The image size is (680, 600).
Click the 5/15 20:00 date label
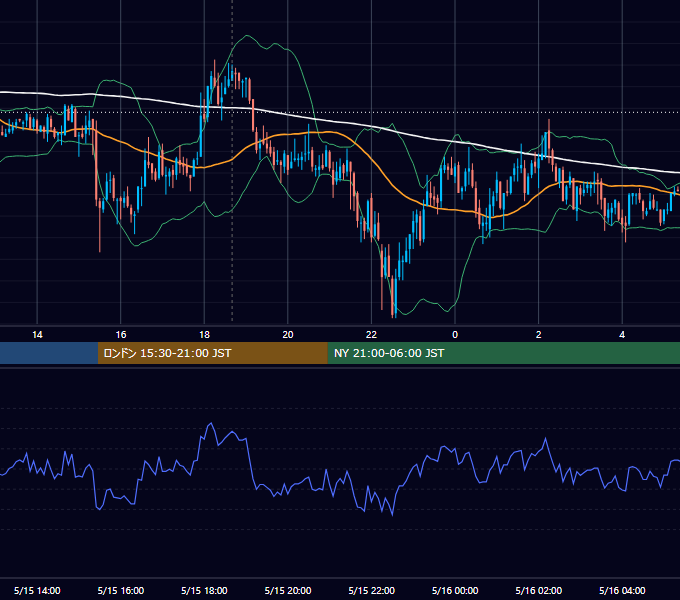point(288,590)
